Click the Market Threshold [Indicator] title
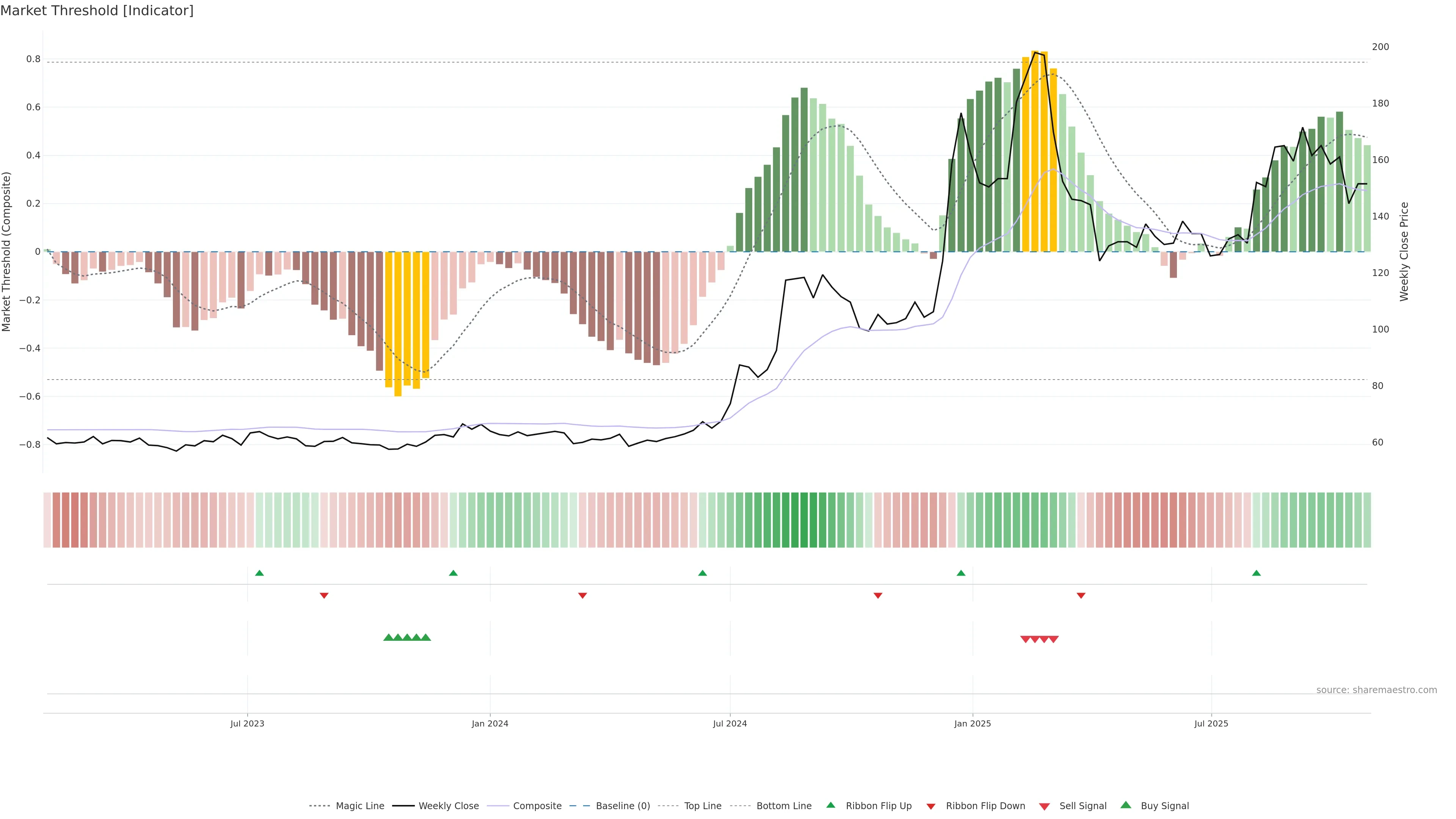Viewport: 1456px width, 819px height. pyautogui.click(x=97, y=11)
